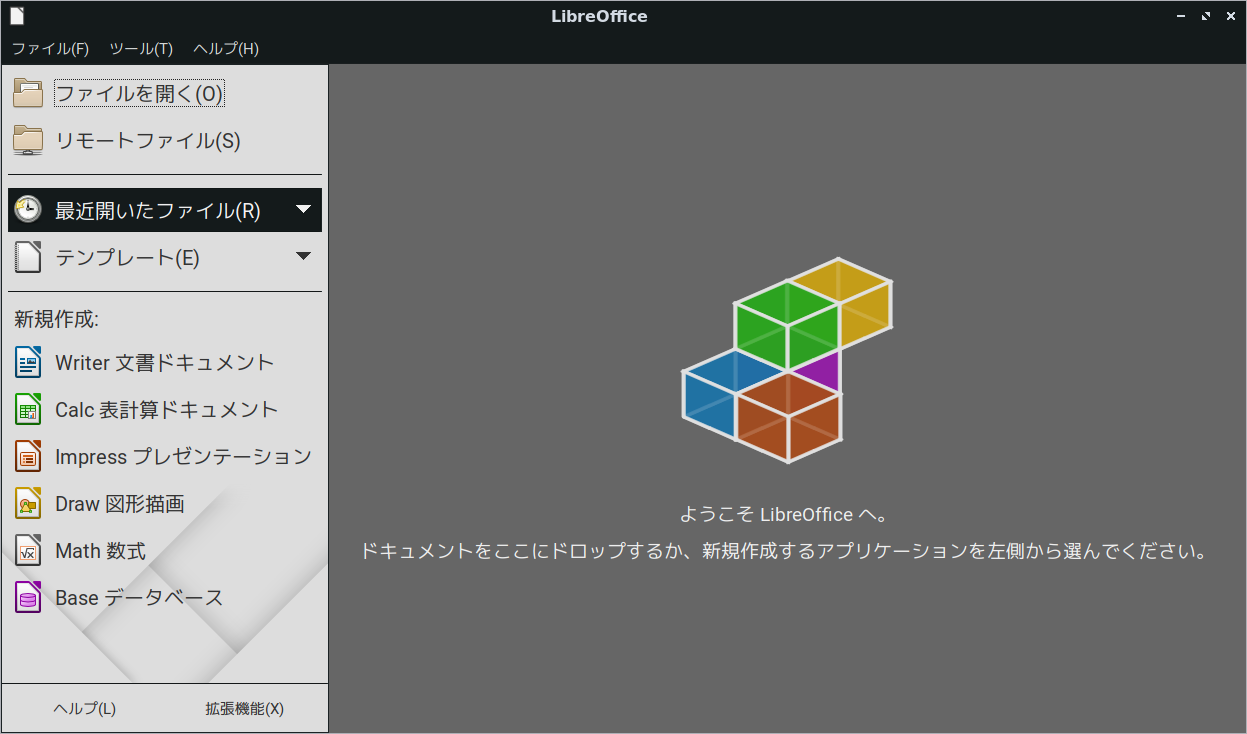Viewport: 1247px width, 734px height.
Task: Close the LibreOffice window
Action: 1231,16
